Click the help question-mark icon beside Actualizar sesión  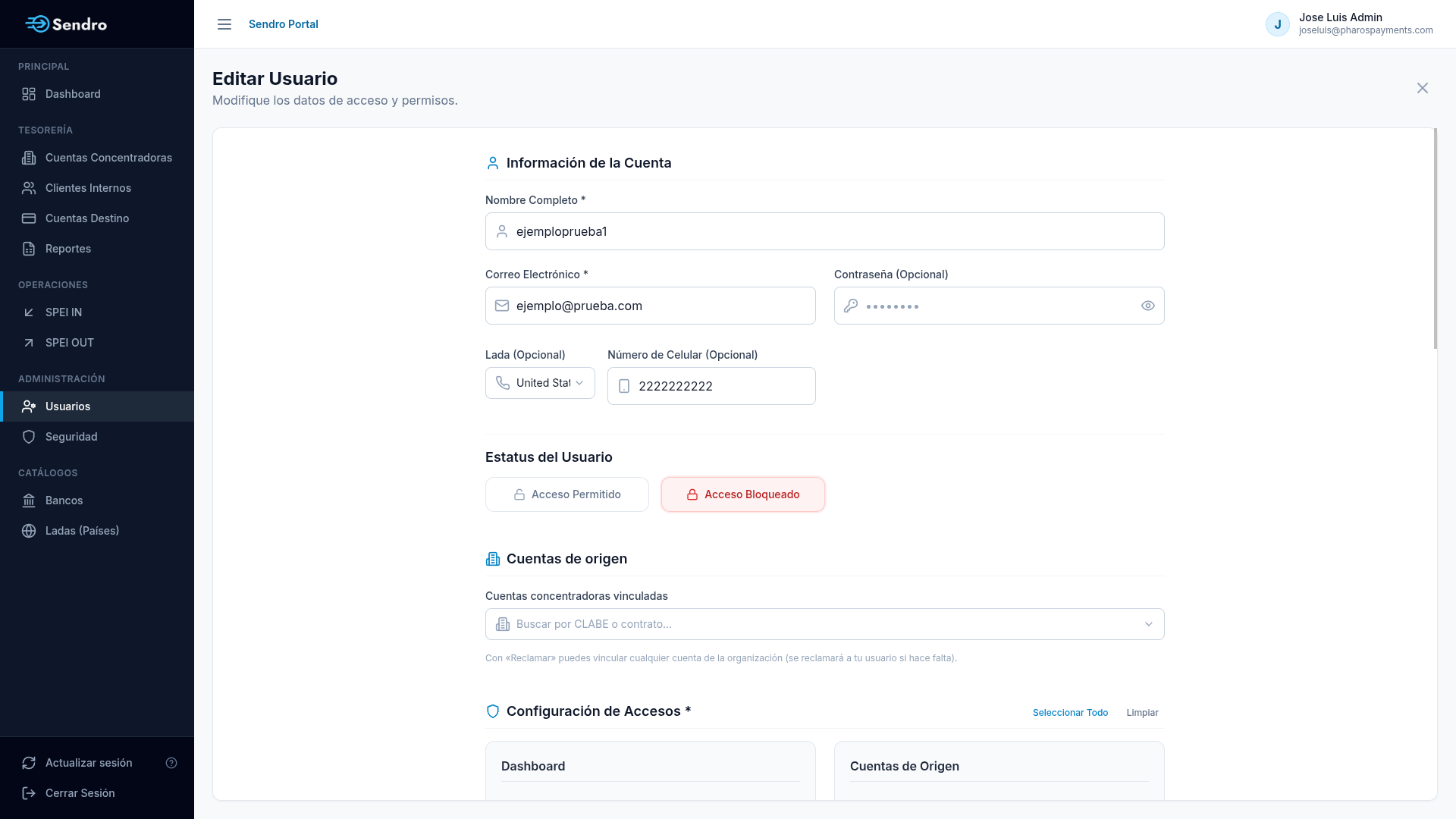(x=171, y=763)
